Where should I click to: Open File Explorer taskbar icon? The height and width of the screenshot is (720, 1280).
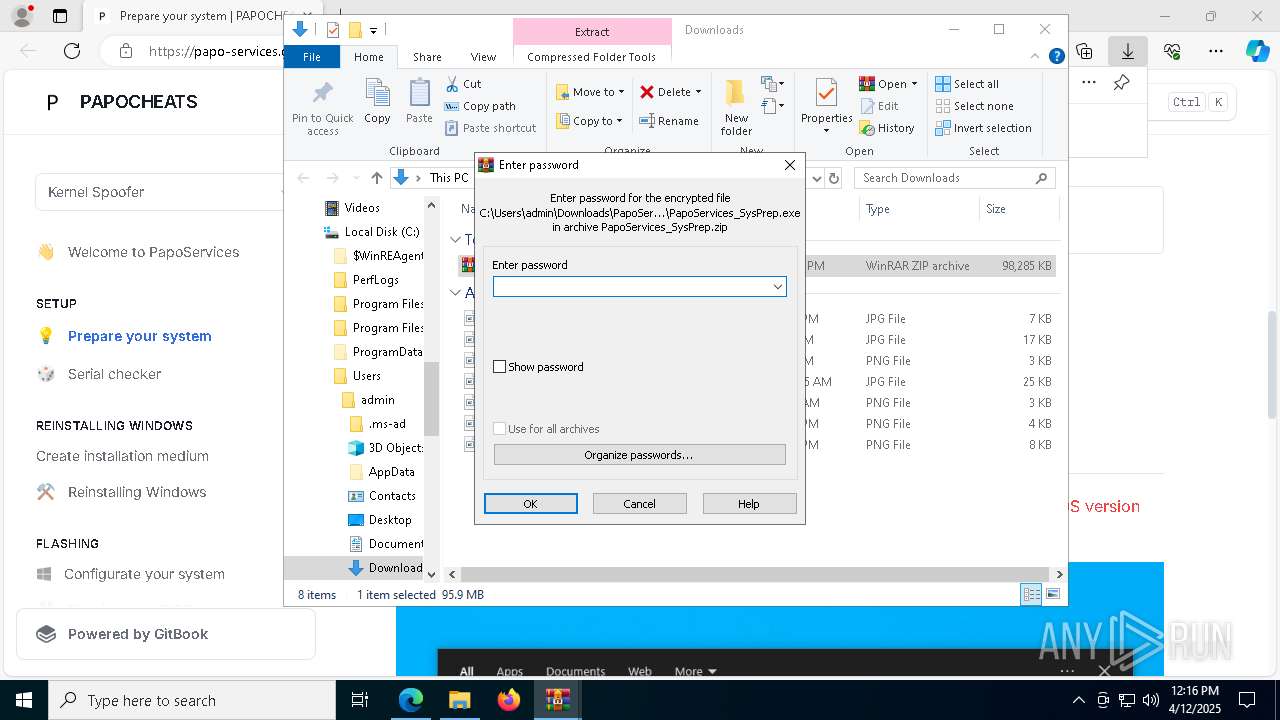[x=459, y=700]
